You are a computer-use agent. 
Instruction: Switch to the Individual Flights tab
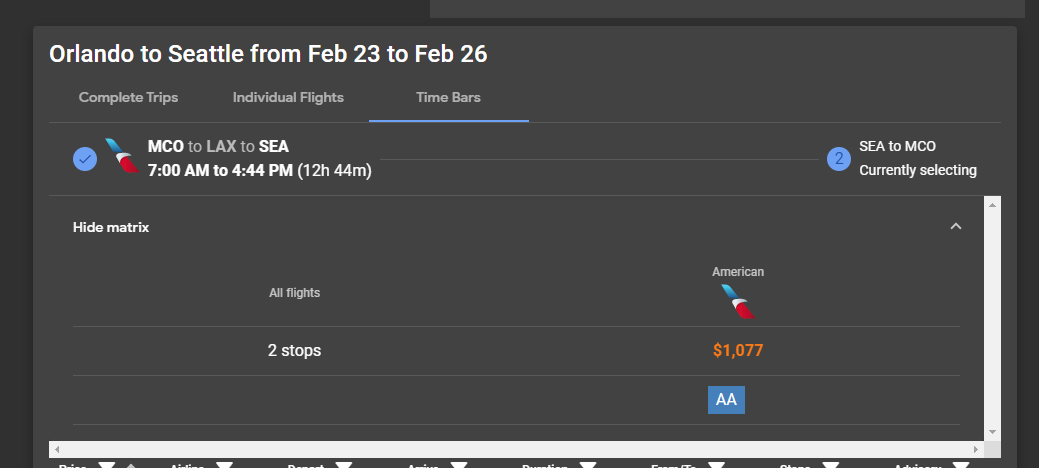288,98
